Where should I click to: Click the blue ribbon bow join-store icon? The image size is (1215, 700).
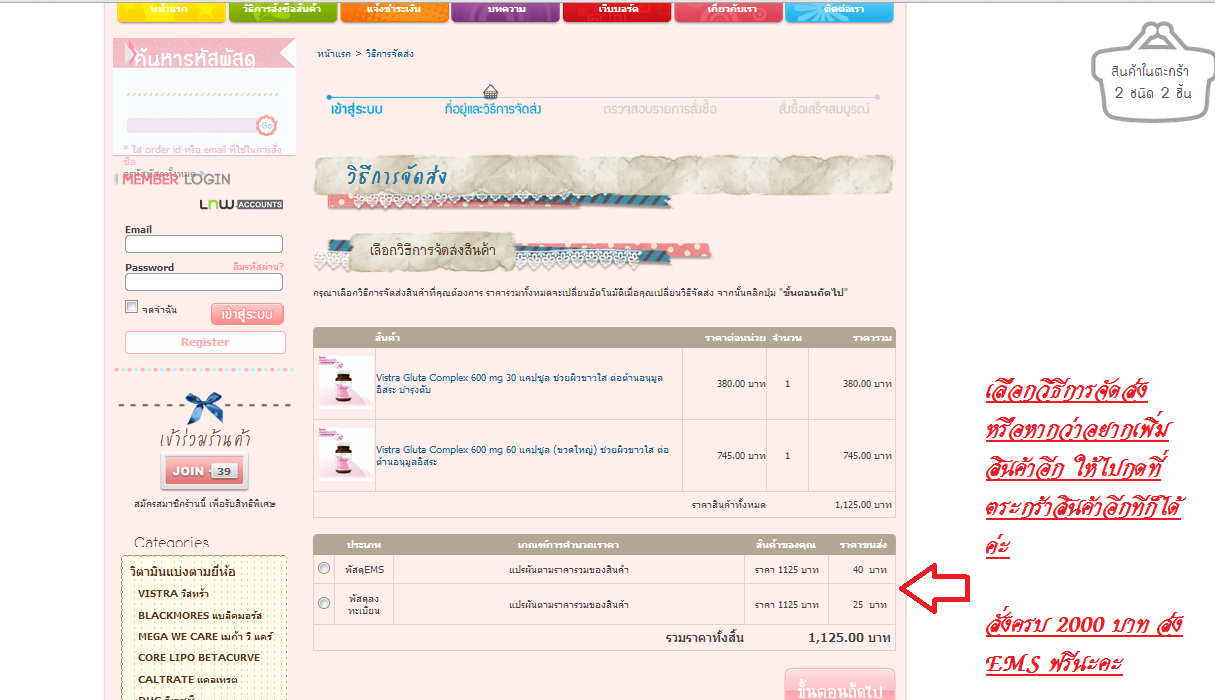coord(203,406)
